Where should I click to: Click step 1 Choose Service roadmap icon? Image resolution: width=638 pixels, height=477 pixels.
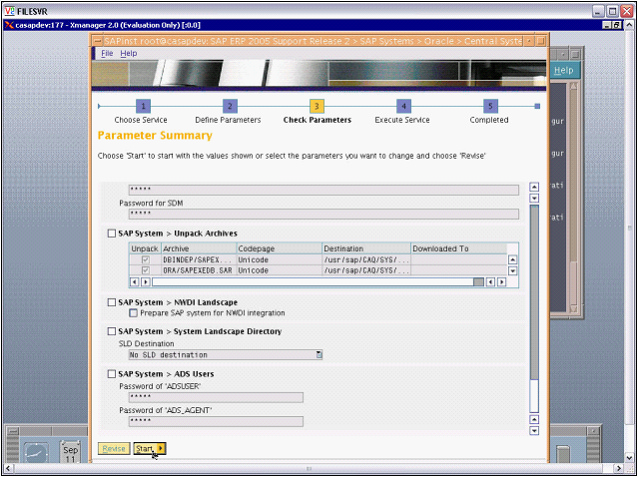click(x=143, y=105)
